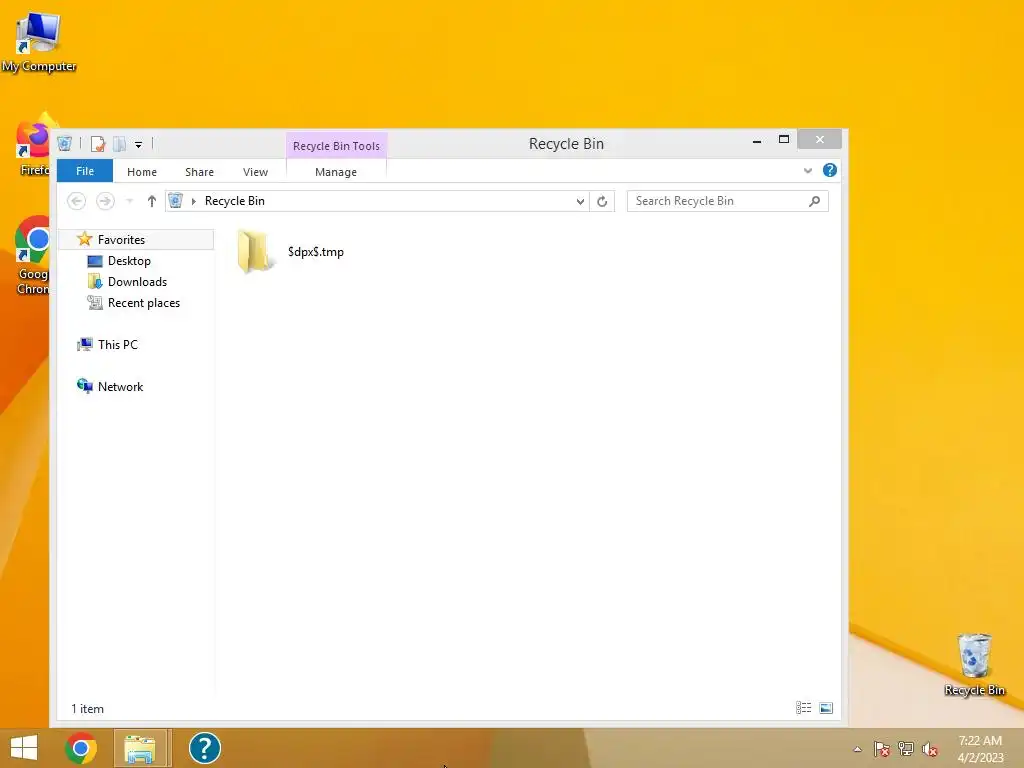Image resolution: width=1024 pixels, height=768 pixels.
Task: Select the $dpx$.tmp file name
Action: tap(315, 252)
